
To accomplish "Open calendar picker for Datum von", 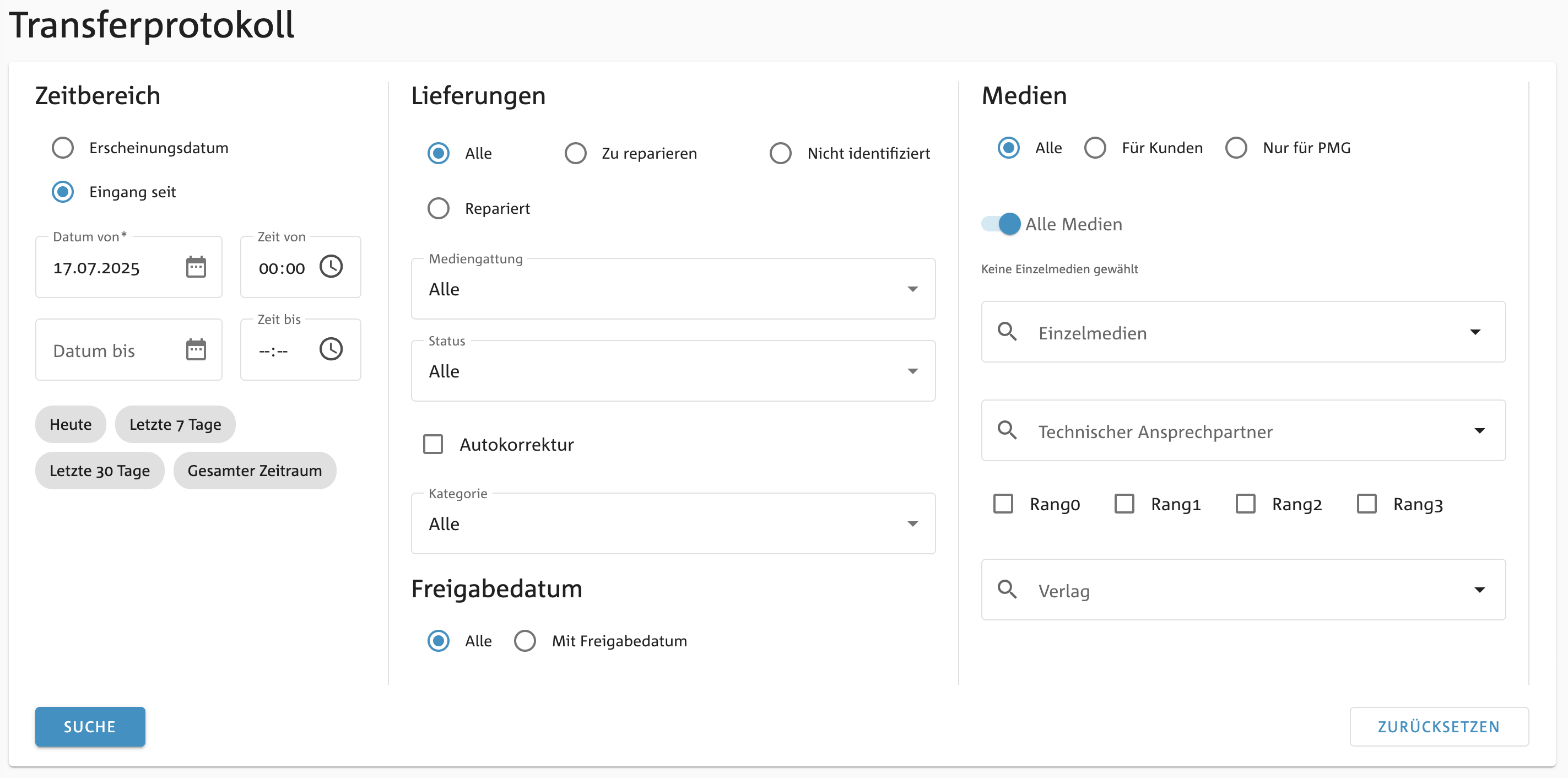I will coord(196,267).
